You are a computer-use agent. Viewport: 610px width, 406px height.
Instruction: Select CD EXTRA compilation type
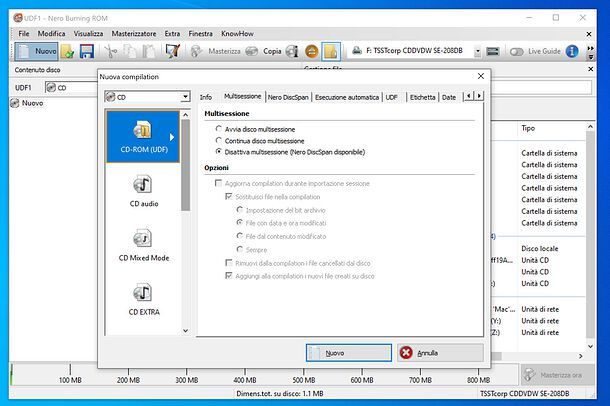(144, 300)
